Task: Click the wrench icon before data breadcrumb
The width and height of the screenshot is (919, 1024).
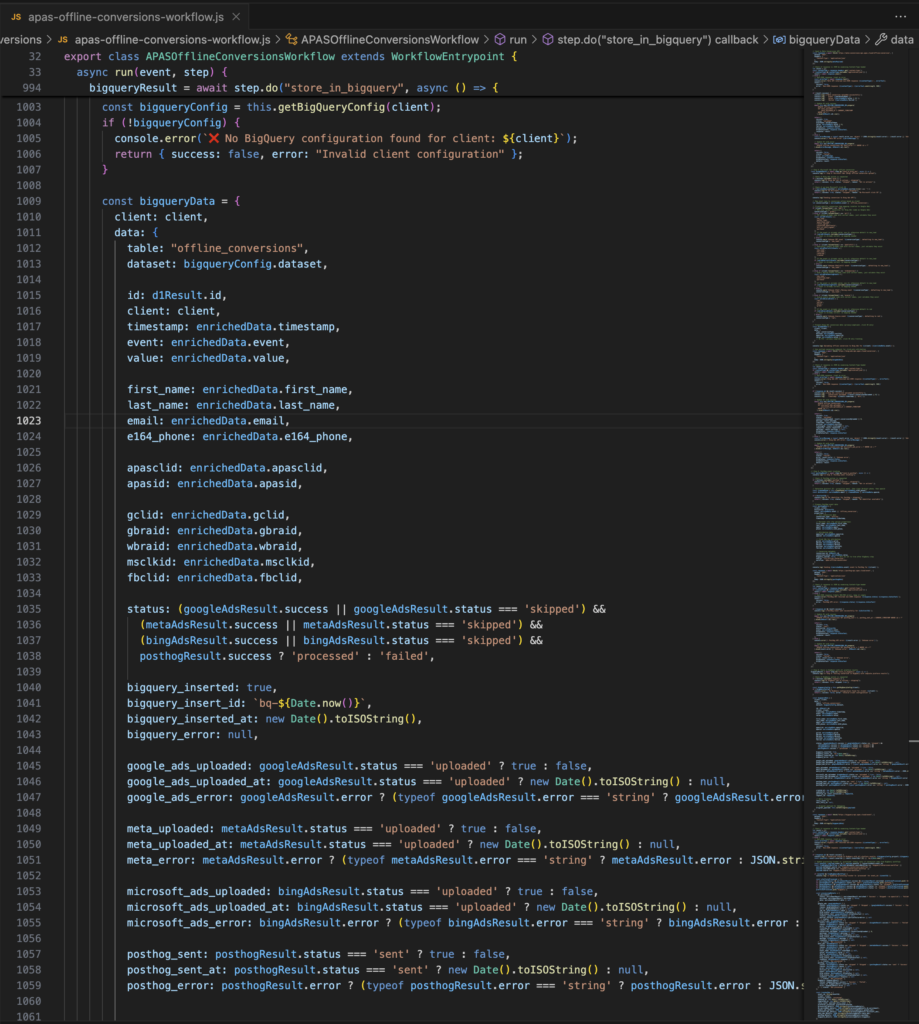Action: (x=880, y=39)
